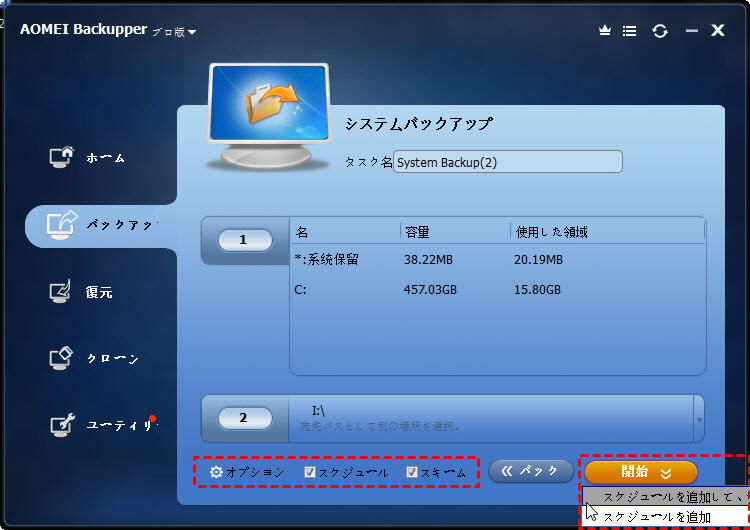750x530 pixels.
Task: Click the バック back button
Action: pyautogui.click(x=531, y=472)
